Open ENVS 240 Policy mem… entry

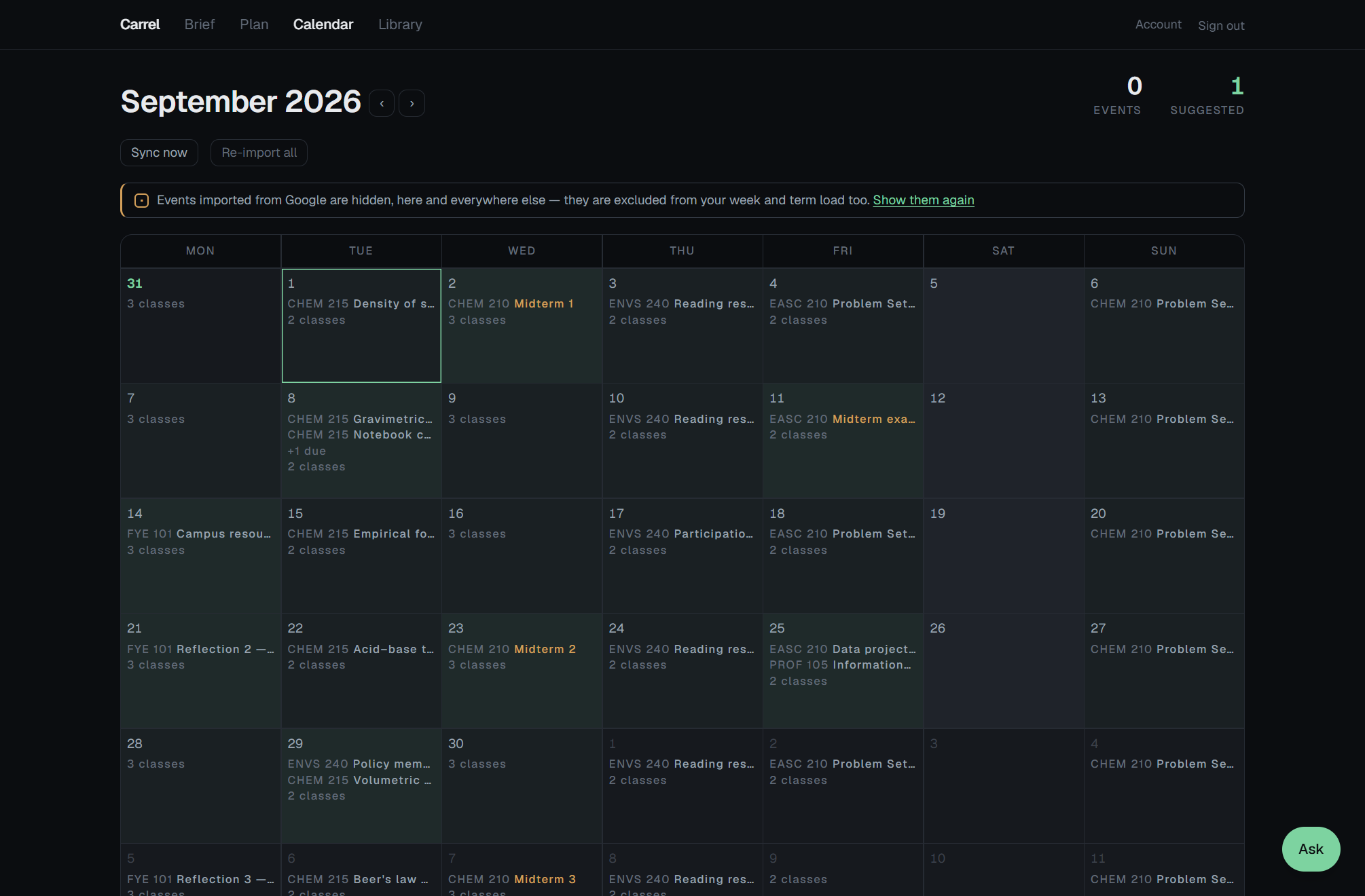[359, 764]
